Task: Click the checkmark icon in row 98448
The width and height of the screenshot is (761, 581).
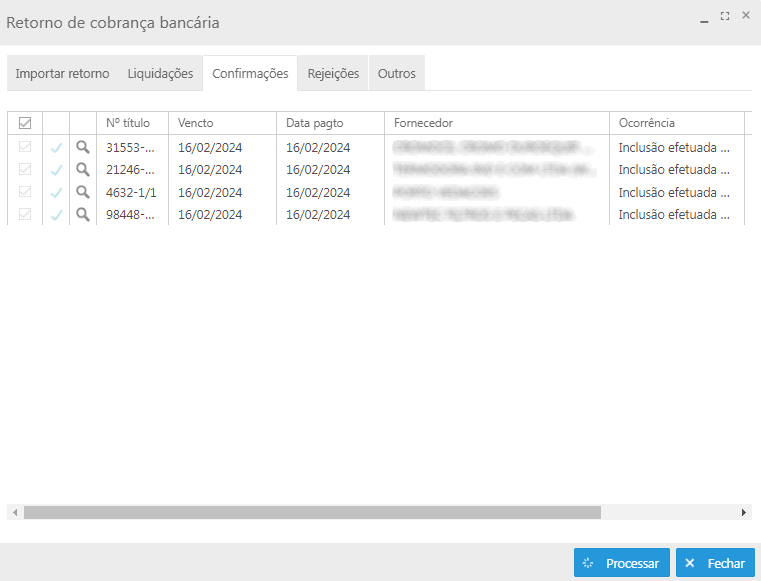Action: [56, 215]
